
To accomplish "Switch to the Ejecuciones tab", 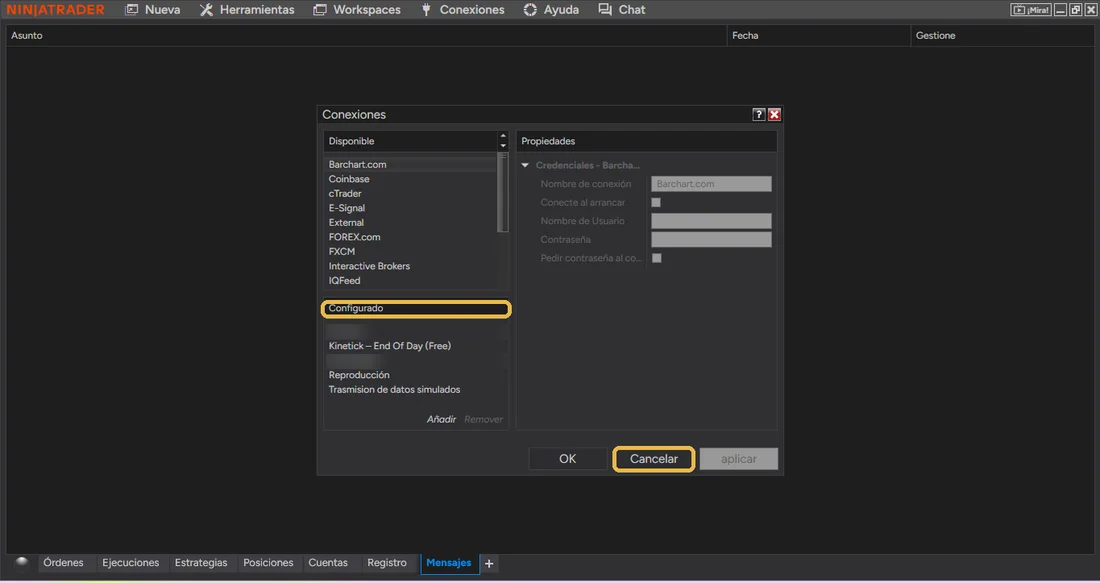I will (130, 563).
